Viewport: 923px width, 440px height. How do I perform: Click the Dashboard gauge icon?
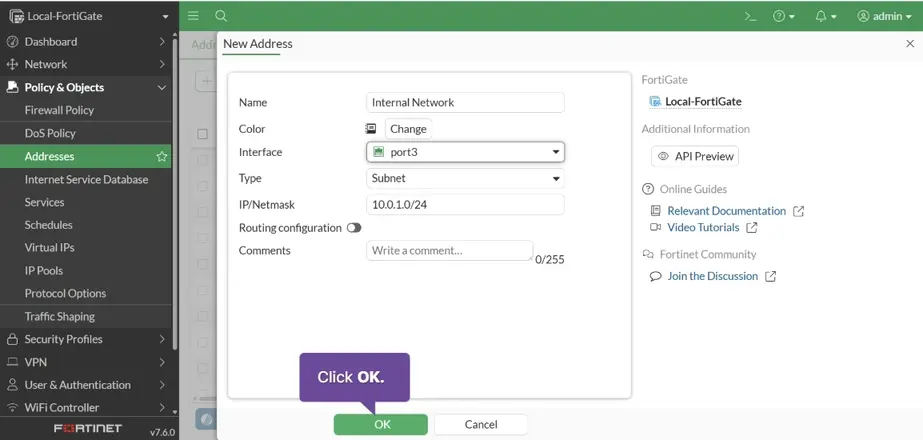pyautogui.click(x=12, y=42)
